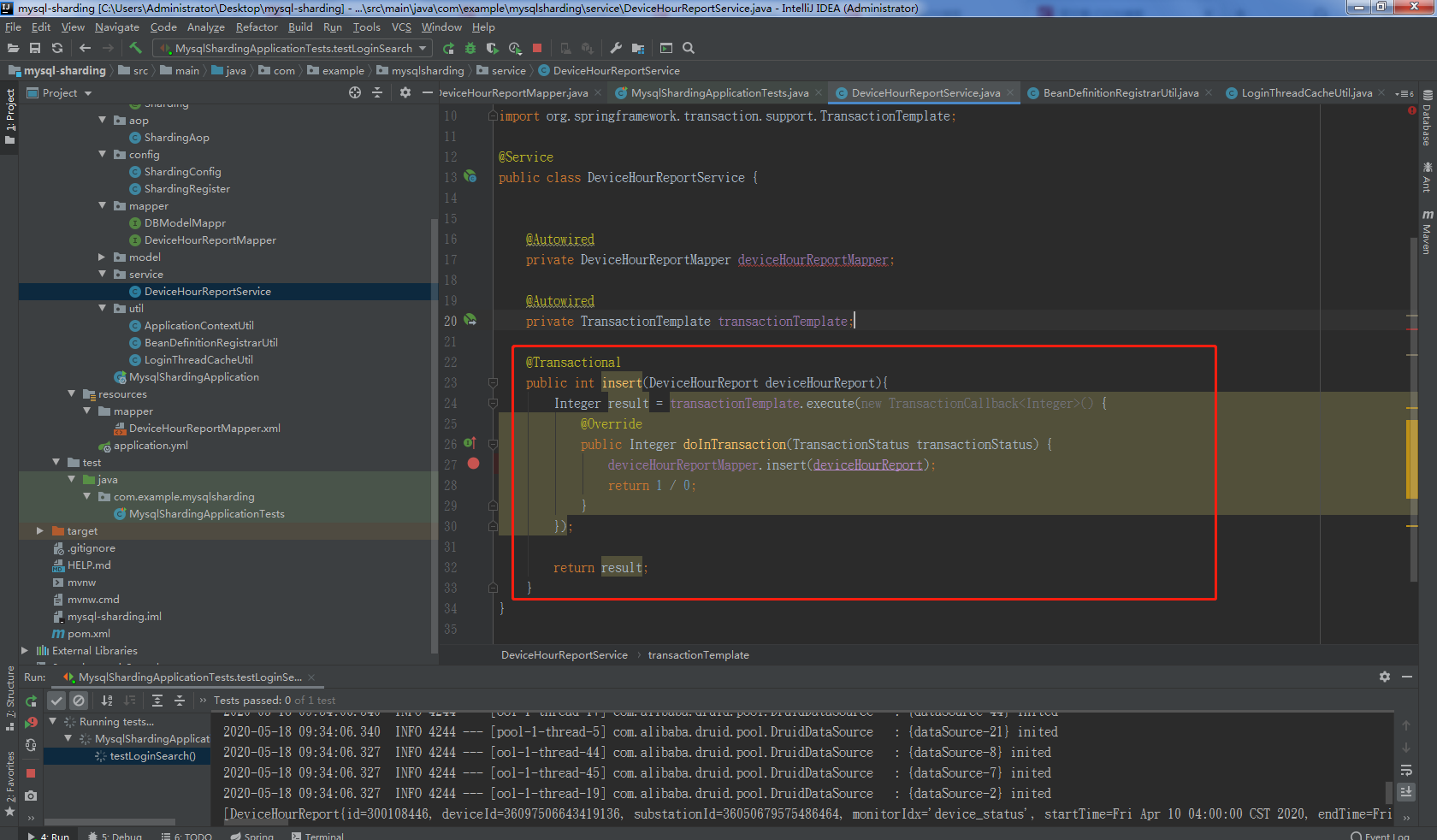Click Collapse All icon in test runner
Screen dimensions: 1437x840
[180, 701]
